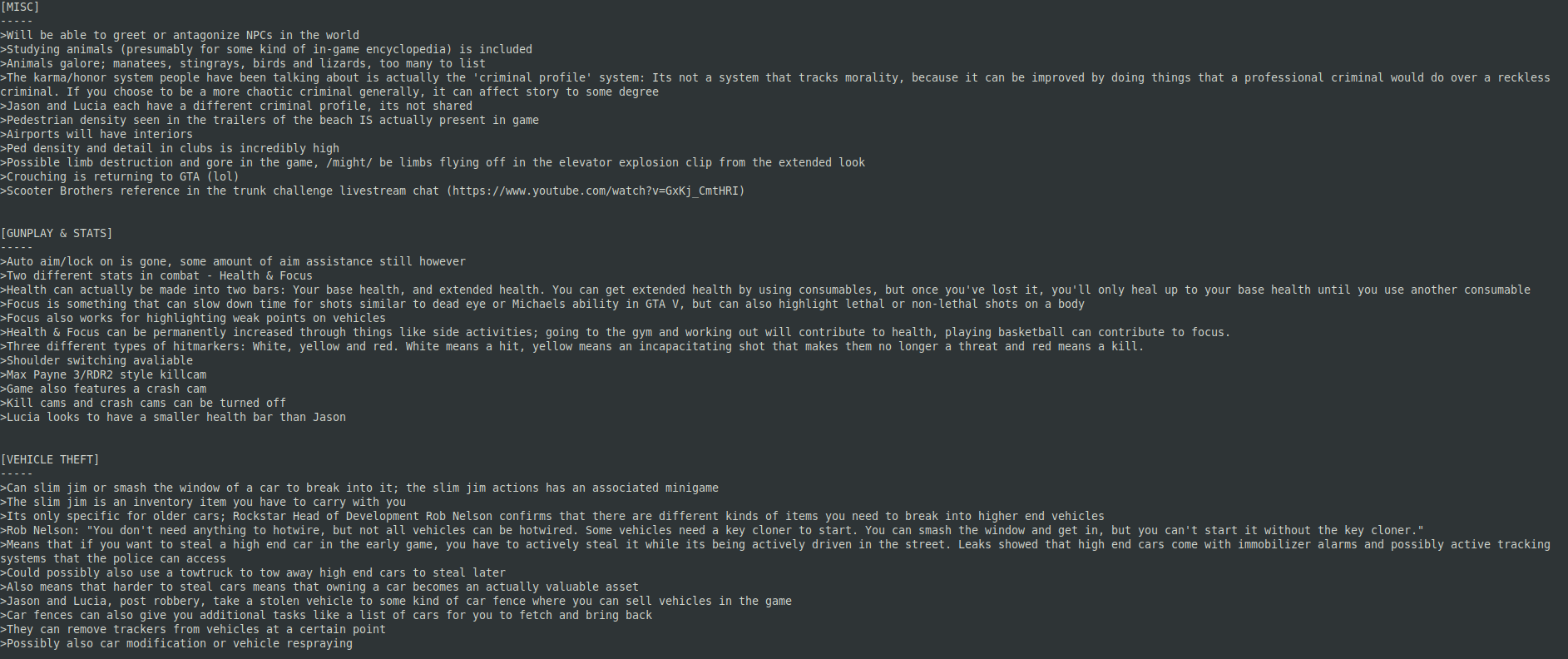Image resolution: width=1568 pixels, height=659 pixels.
Task: Click the 'Max Payne 3/RDR2 style killcam' line
Action: pos(103,374)
